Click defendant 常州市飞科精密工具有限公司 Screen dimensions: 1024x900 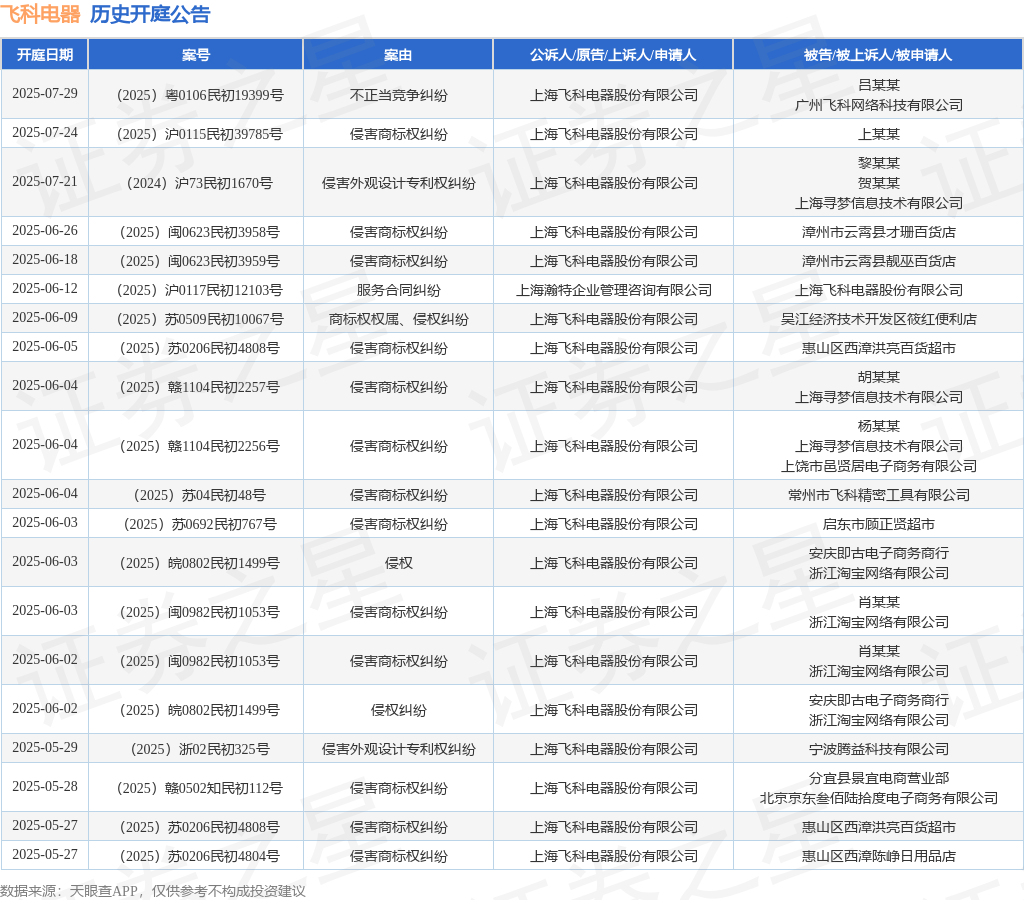pos(878,495)
